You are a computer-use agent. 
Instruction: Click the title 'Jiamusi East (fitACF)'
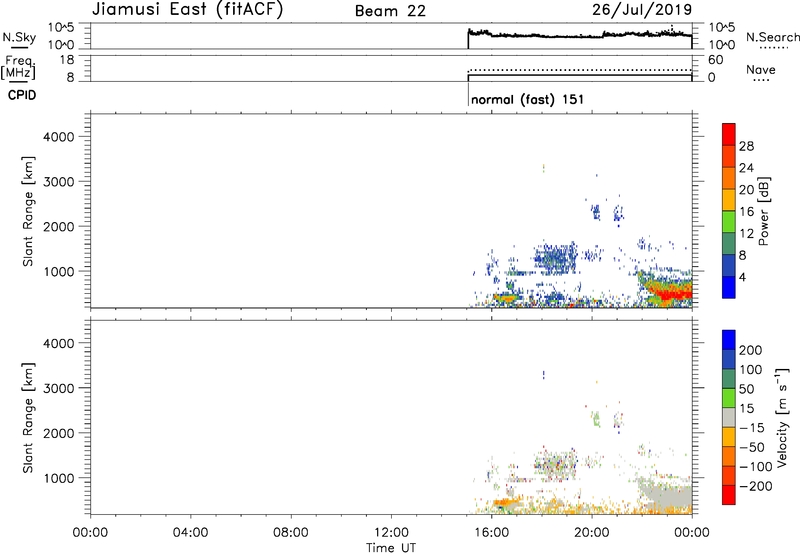(187, 9)
